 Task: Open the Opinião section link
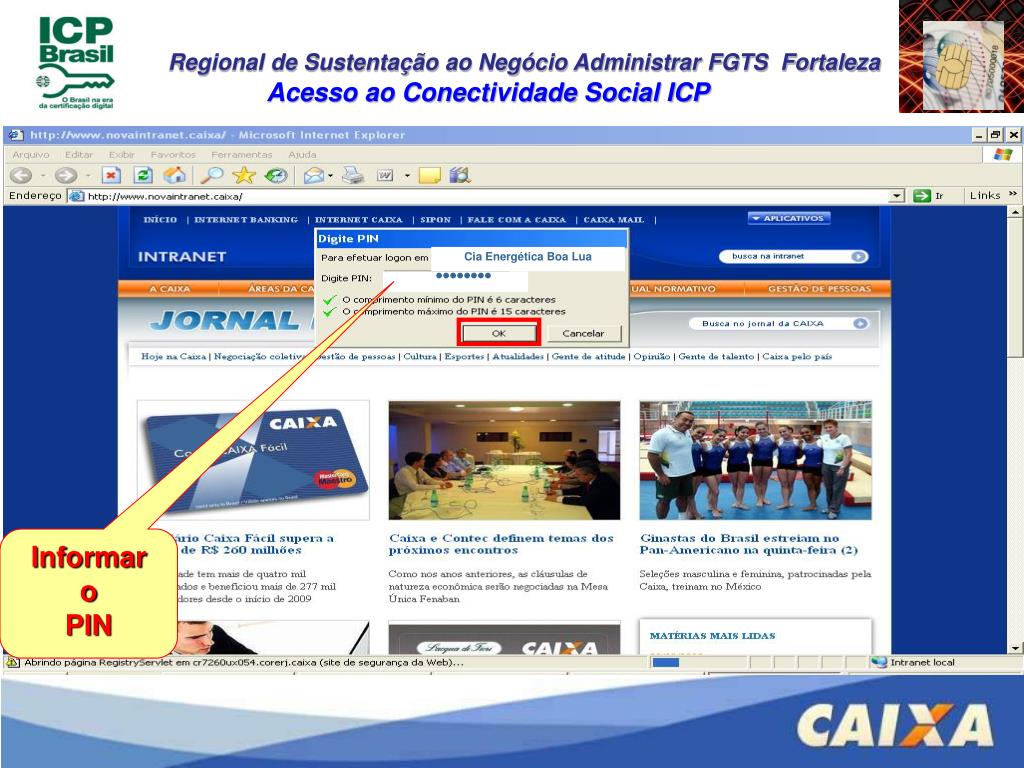coord(652,357)
